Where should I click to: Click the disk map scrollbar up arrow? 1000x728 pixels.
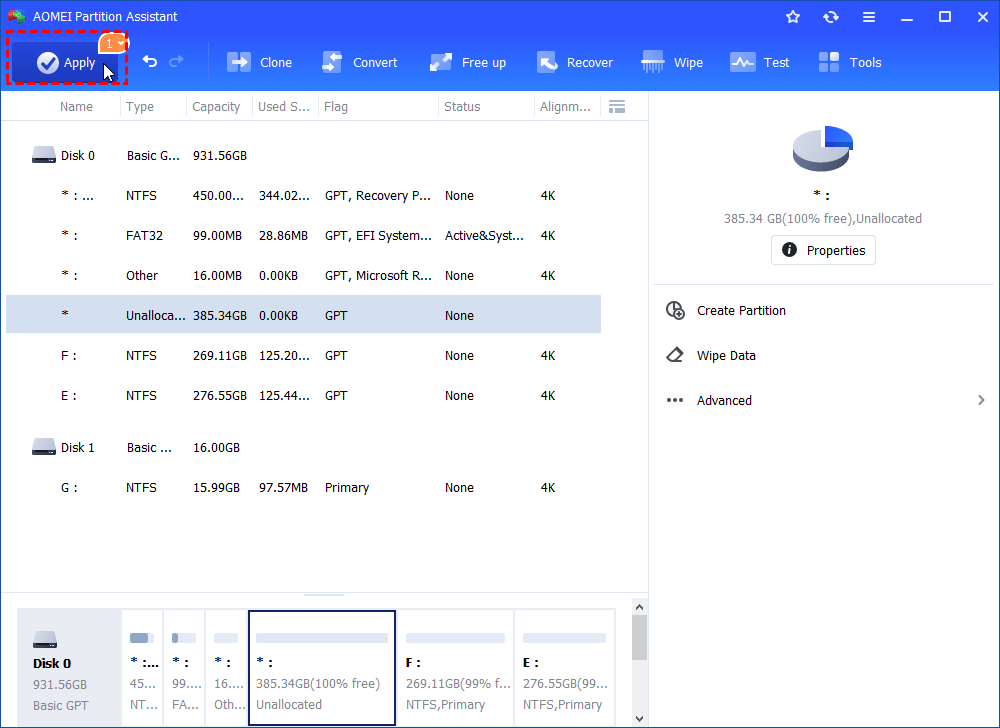click(x=640, y=607)
